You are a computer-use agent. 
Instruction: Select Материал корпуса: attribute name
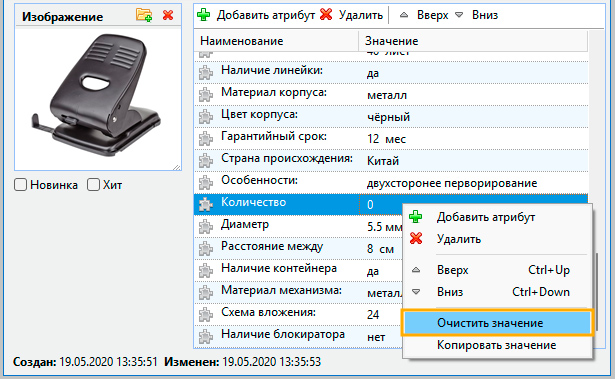point(274,92)
